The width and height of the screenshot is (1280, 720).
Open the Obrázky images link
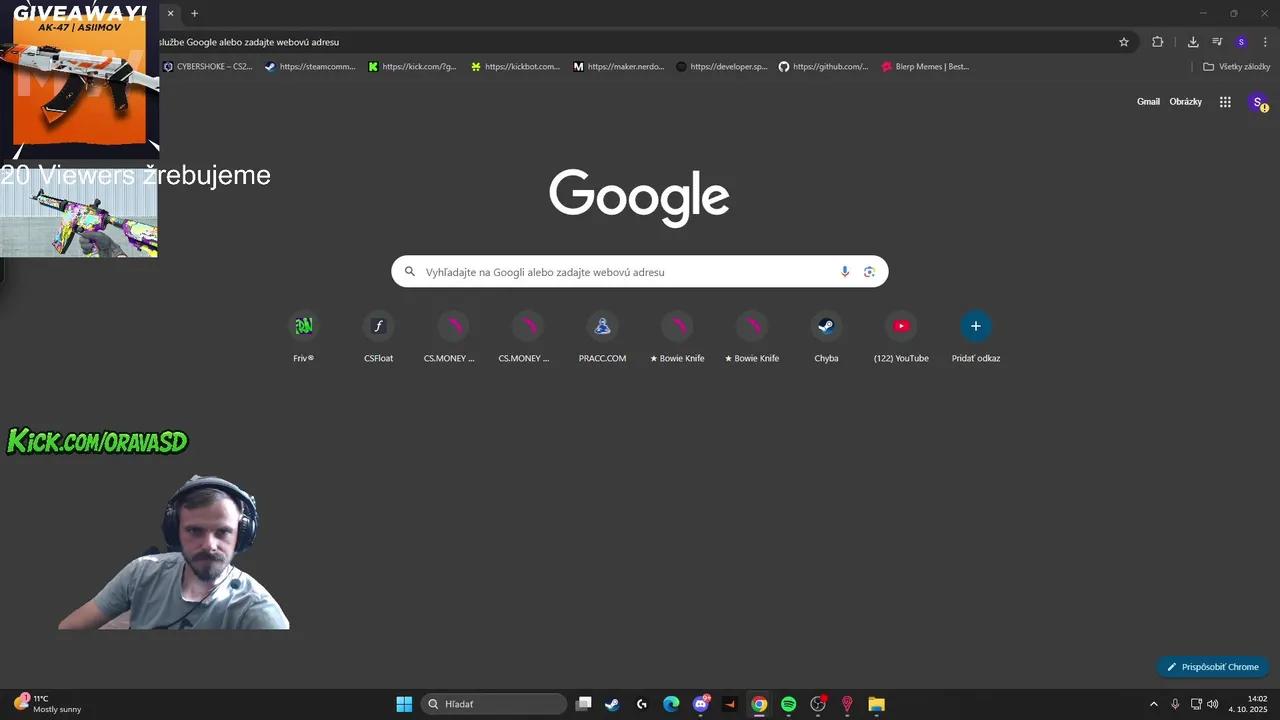pos(1186,102)
